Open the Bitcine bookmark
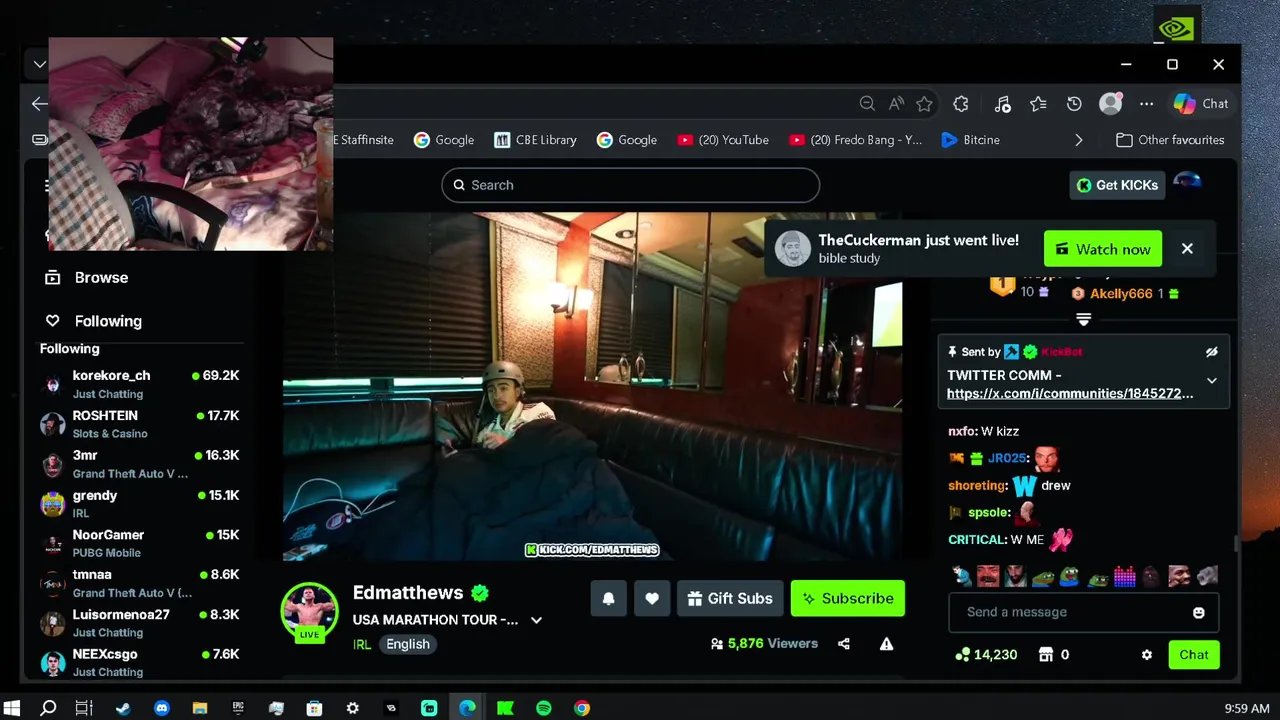Viewport: 1280px width, 720px height. 970,140
